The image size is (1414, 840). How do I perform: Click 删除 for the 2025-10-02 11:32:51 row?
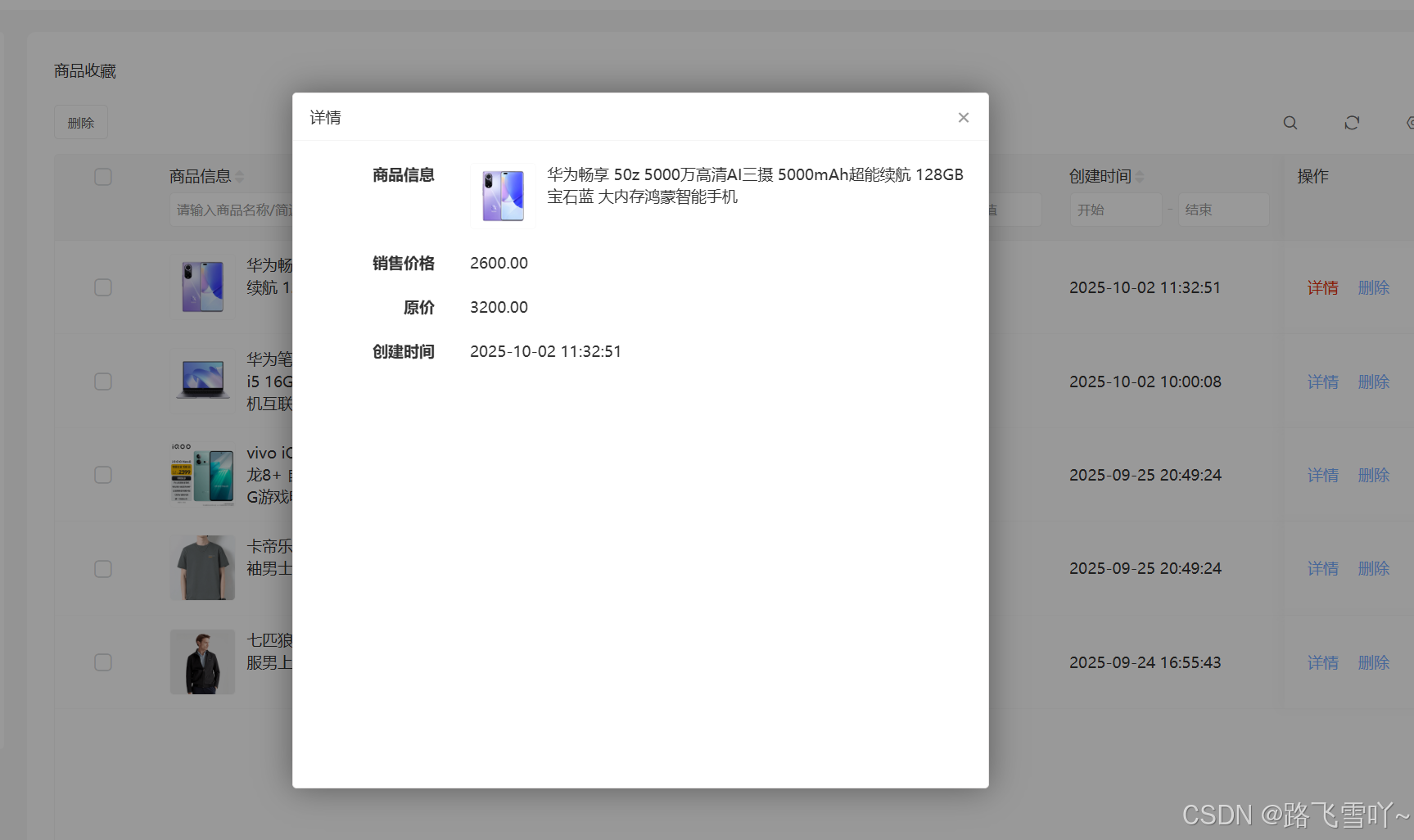tap(1374, 287)
